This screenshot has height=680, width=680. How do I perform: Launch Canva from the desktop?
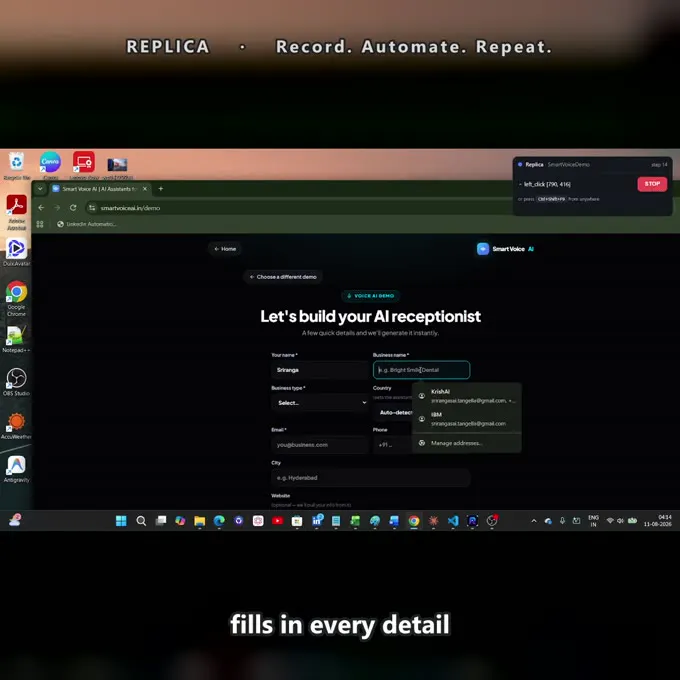coord(50,165)
